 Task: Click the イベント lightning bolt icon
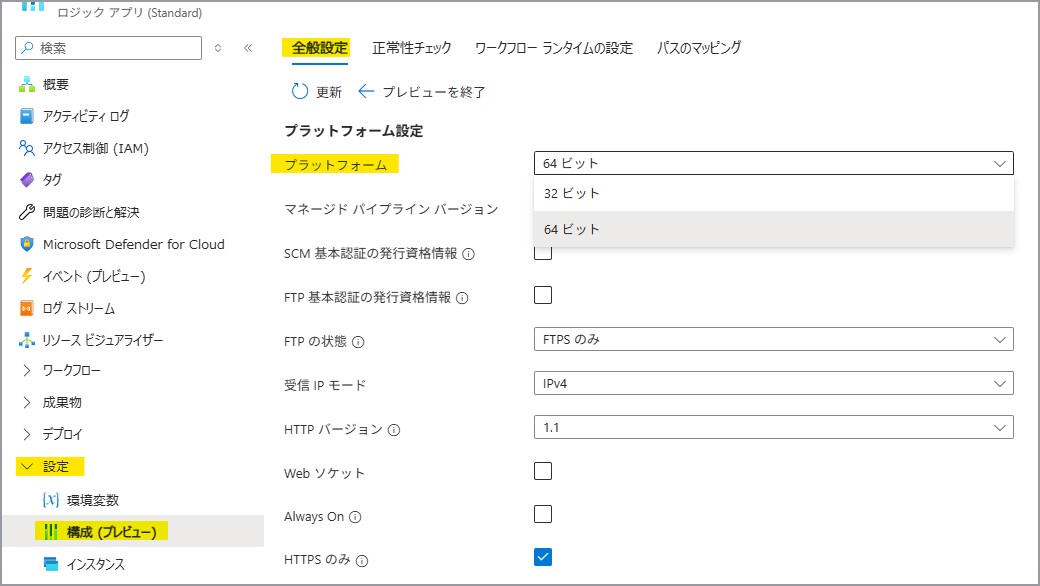pyautogui.click(x=27, y=276)
